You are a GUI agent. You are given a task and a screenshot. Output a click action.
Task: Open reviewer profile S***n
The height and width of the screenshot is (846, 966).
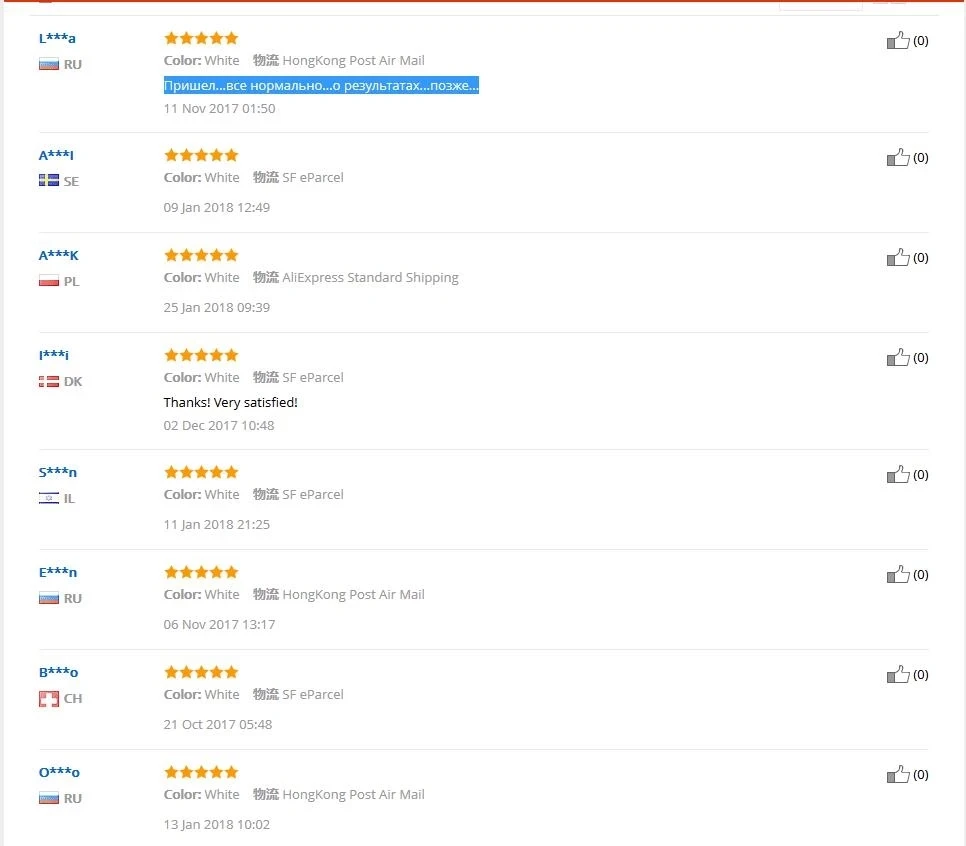57,472
